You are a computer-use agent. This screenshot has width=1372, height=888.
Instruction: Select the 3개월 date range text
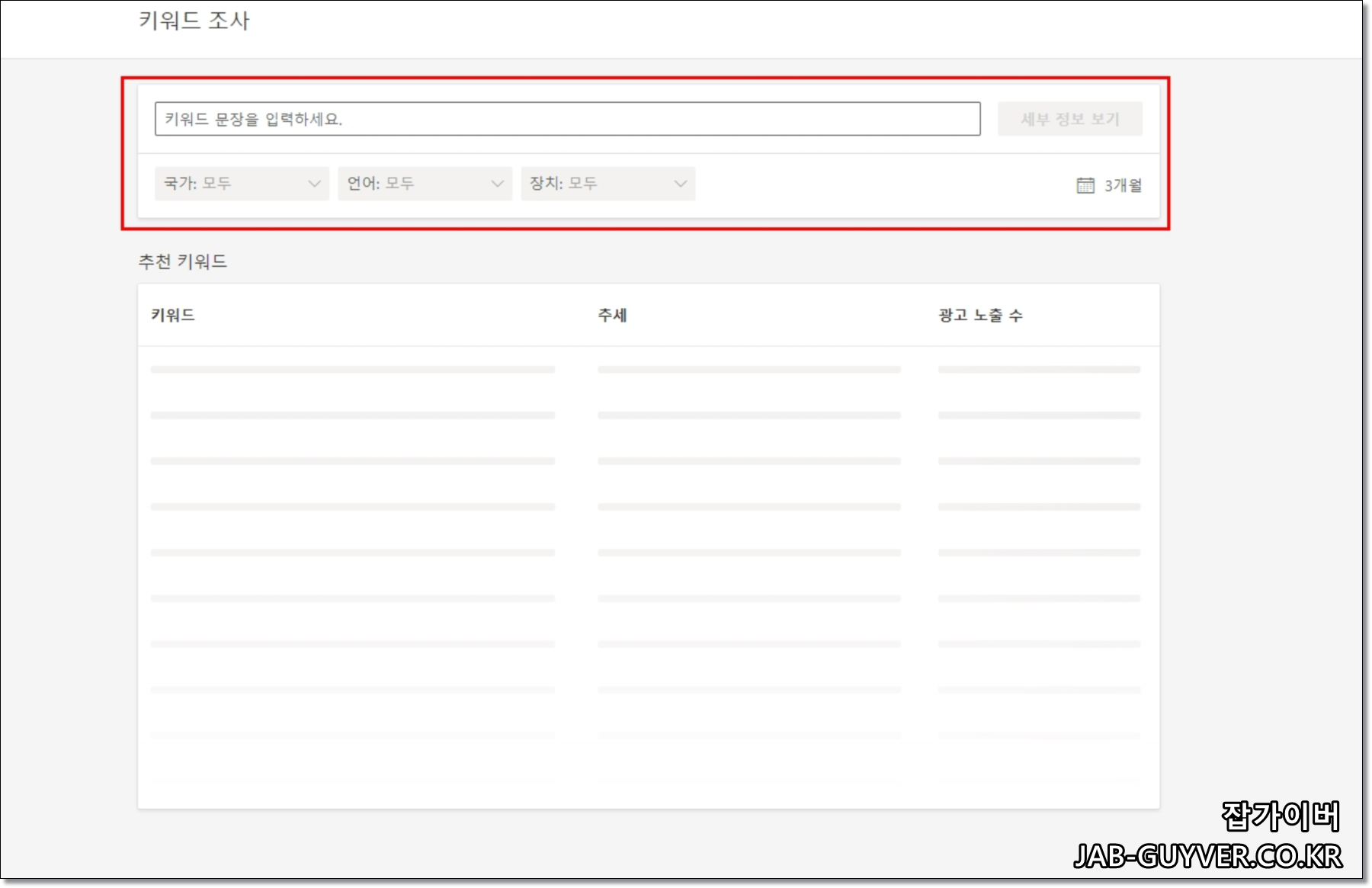tap(1123, 185)
